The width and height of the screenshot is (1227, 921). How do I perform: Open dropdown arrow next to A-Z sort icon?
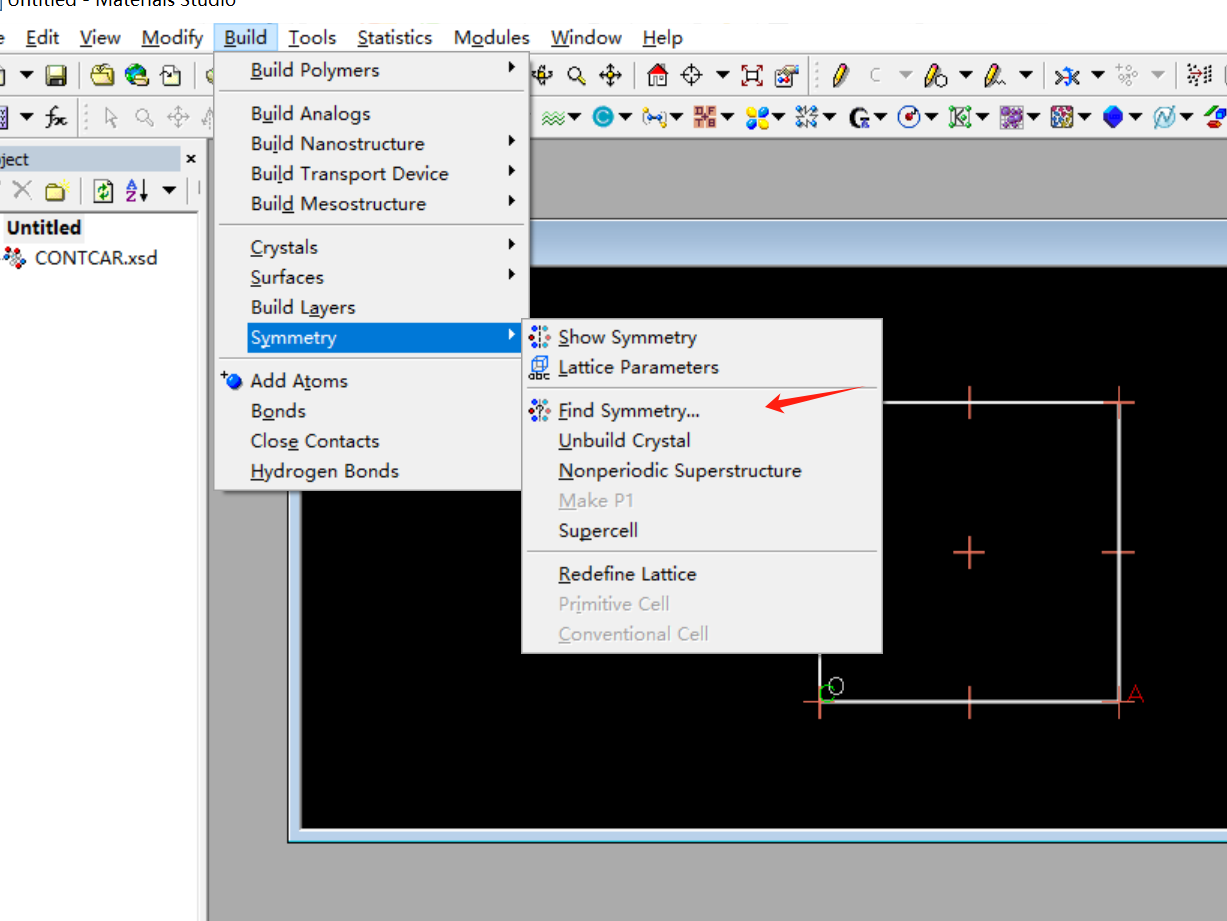(x=168, y=190)
